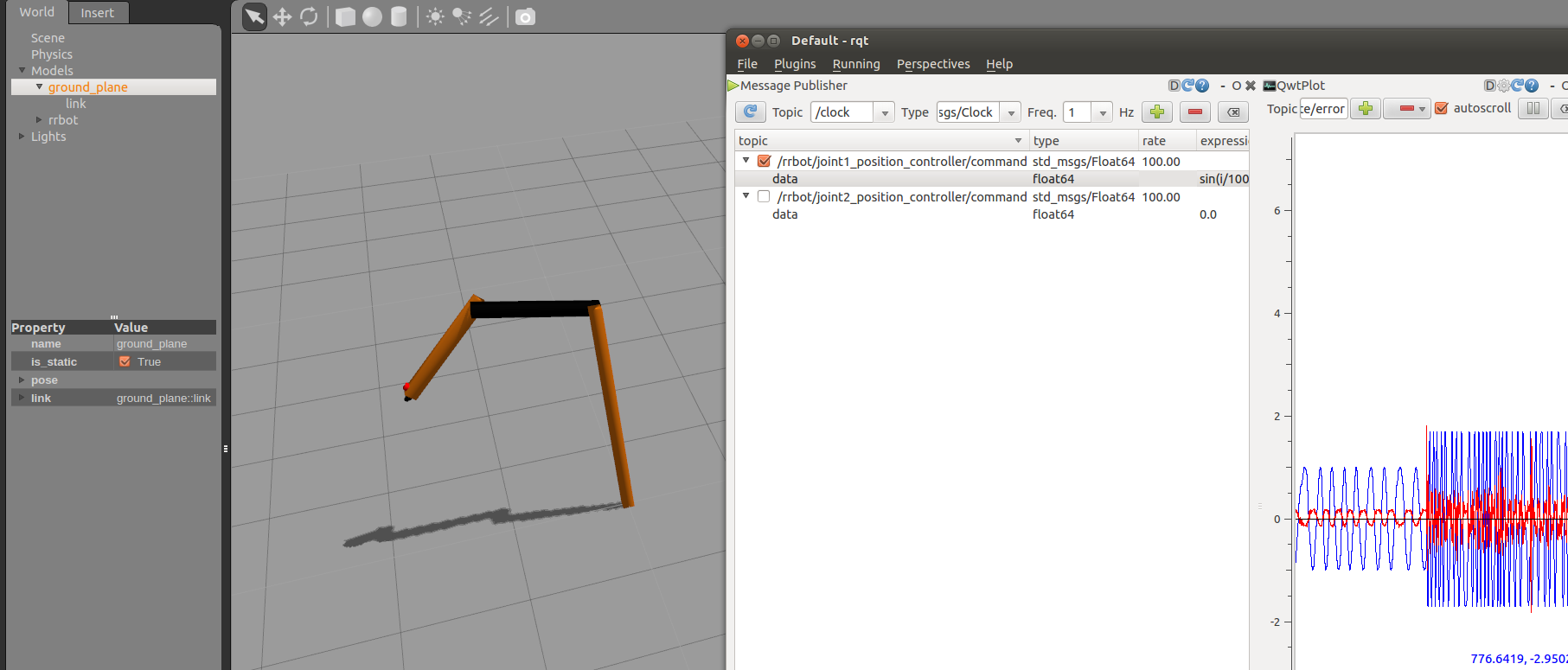This screenshot has height=670, width=1568.
Task: Pause the QwtPlot plotting
Action: tap(1533, 108)
